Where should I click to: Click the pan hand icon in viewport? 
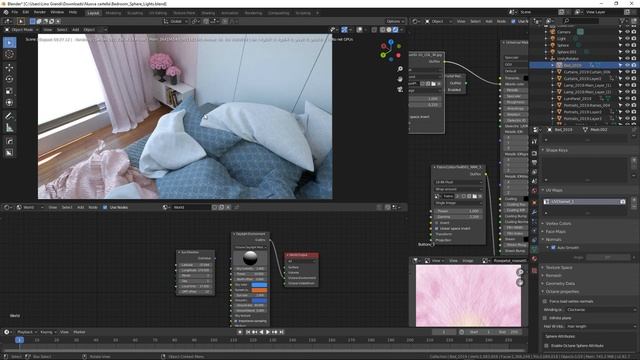point(400,79)
